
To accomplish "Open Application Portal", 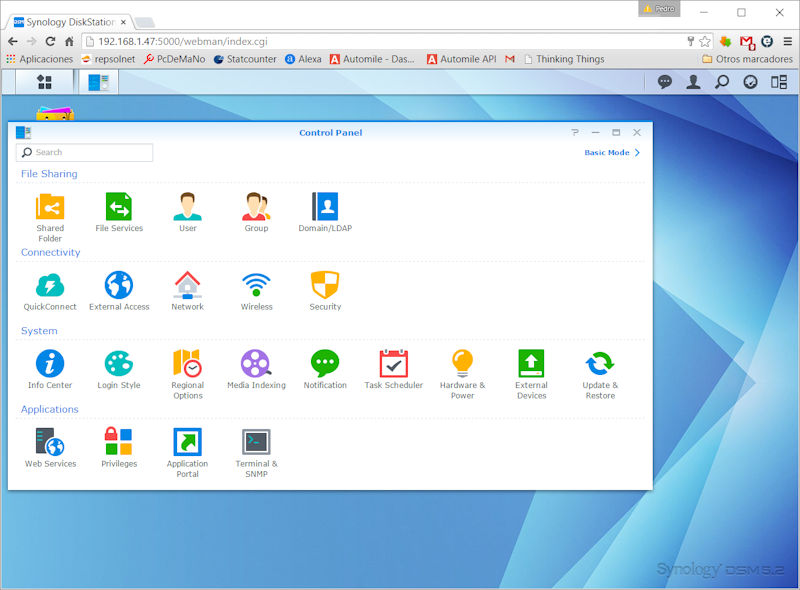I will coord(187,453).
